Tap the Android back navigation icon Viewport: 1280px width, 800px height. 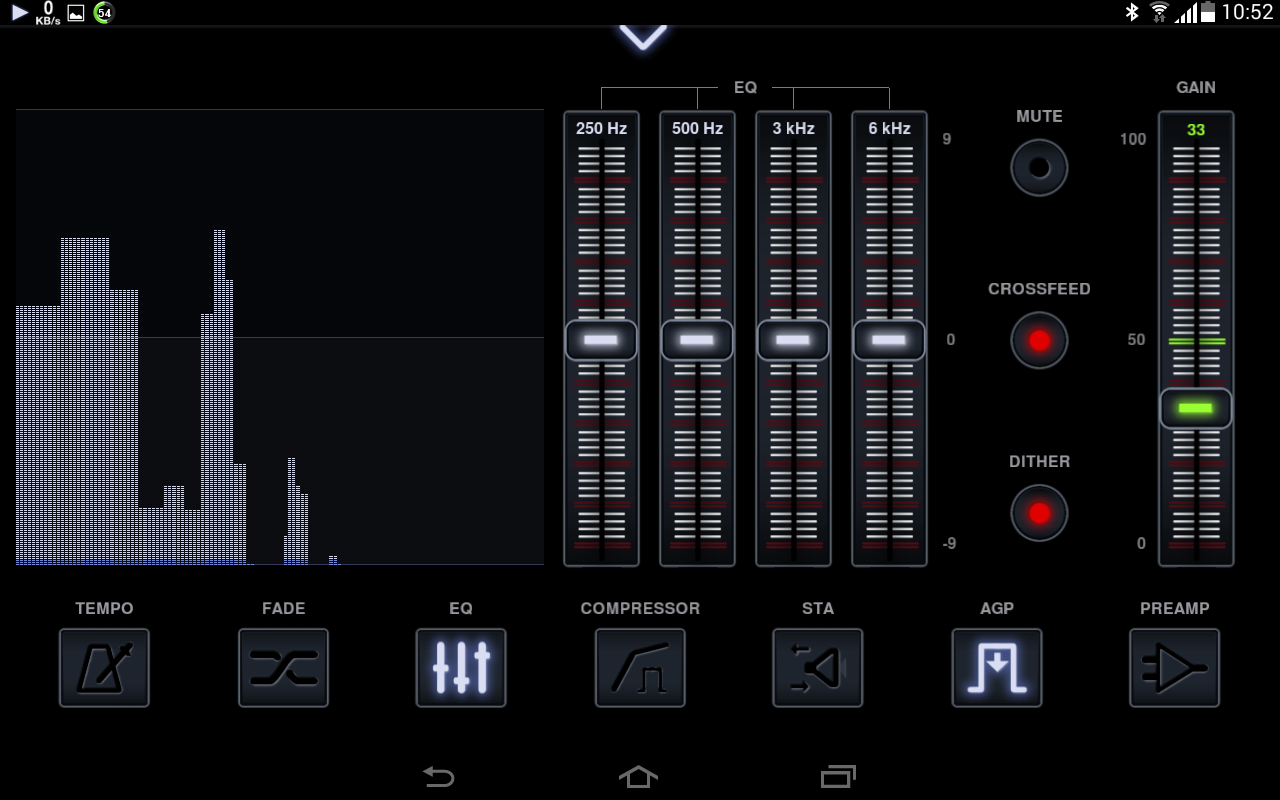click(438, 776)
